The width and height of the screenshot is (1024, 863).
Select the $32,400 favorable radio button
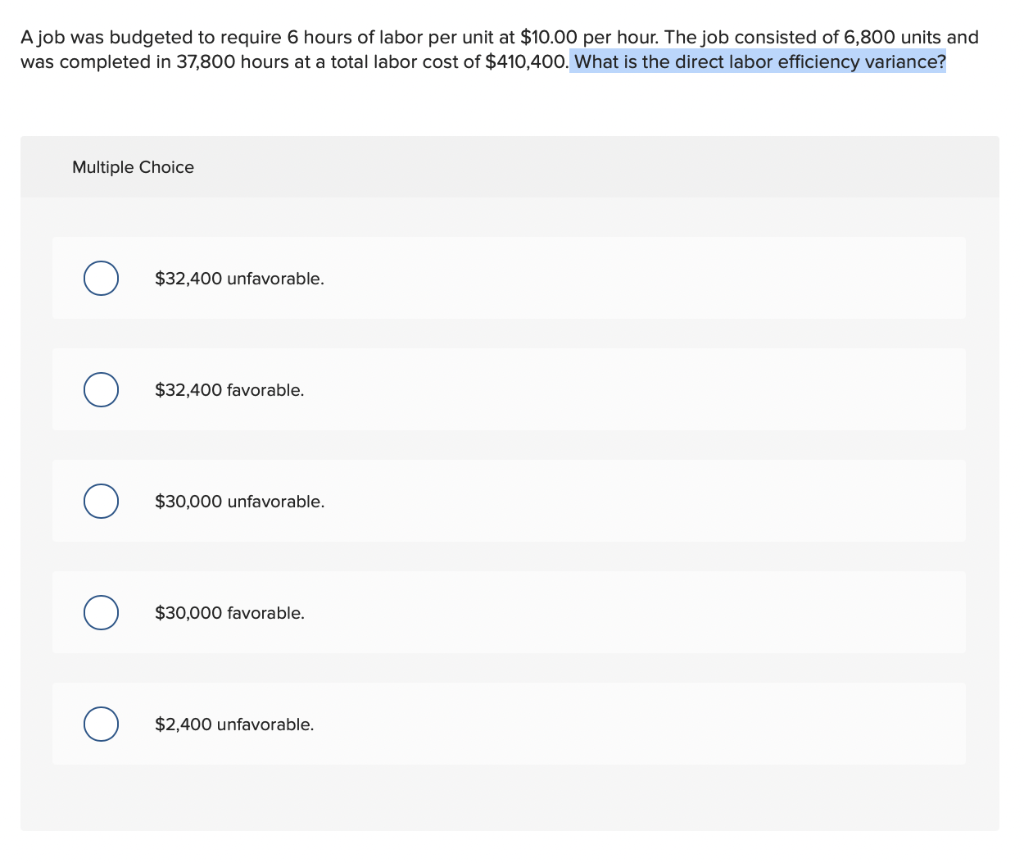click(101, 390)
